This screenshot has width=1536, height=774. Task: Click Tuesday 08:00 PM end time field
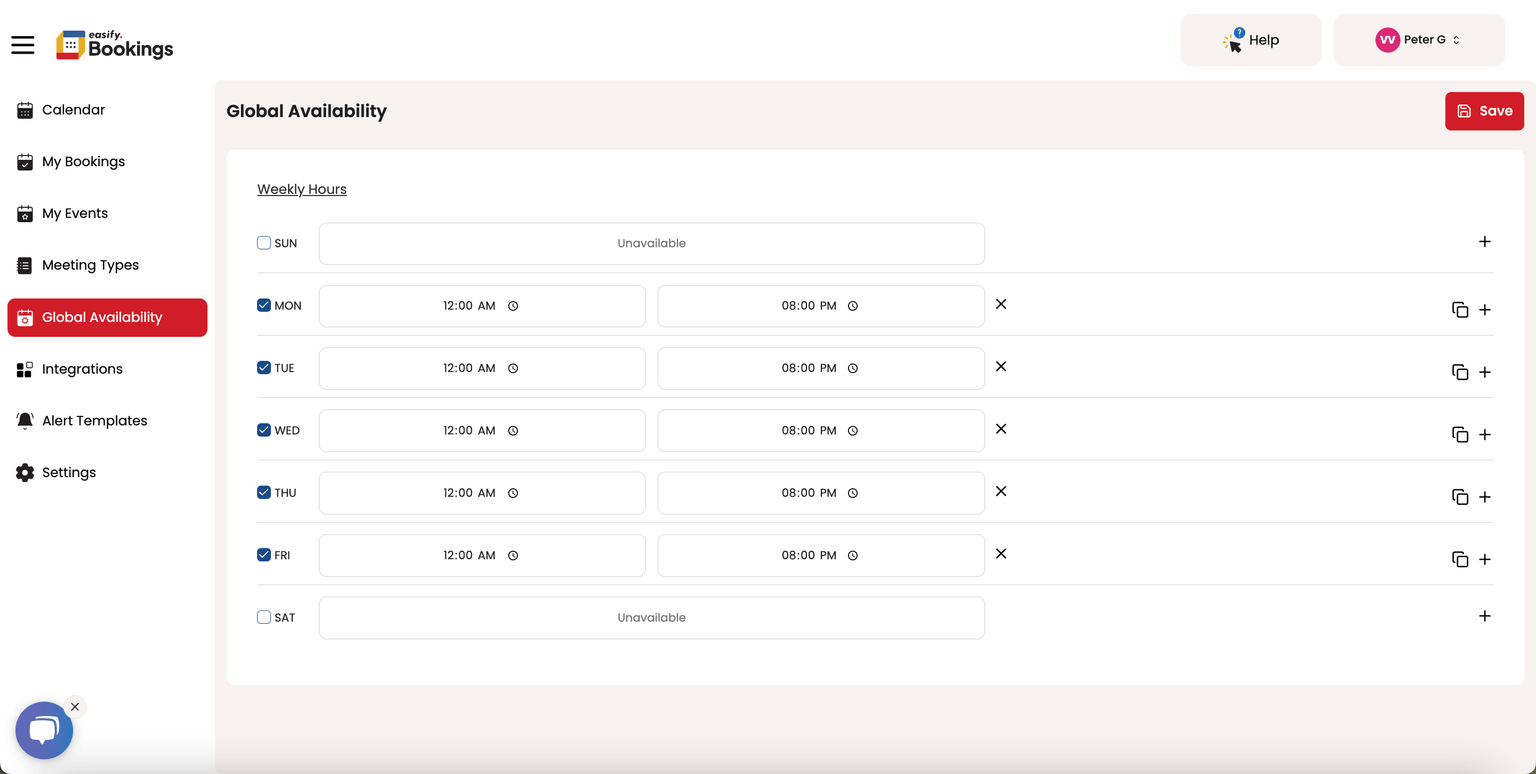(x=821, y=368)
